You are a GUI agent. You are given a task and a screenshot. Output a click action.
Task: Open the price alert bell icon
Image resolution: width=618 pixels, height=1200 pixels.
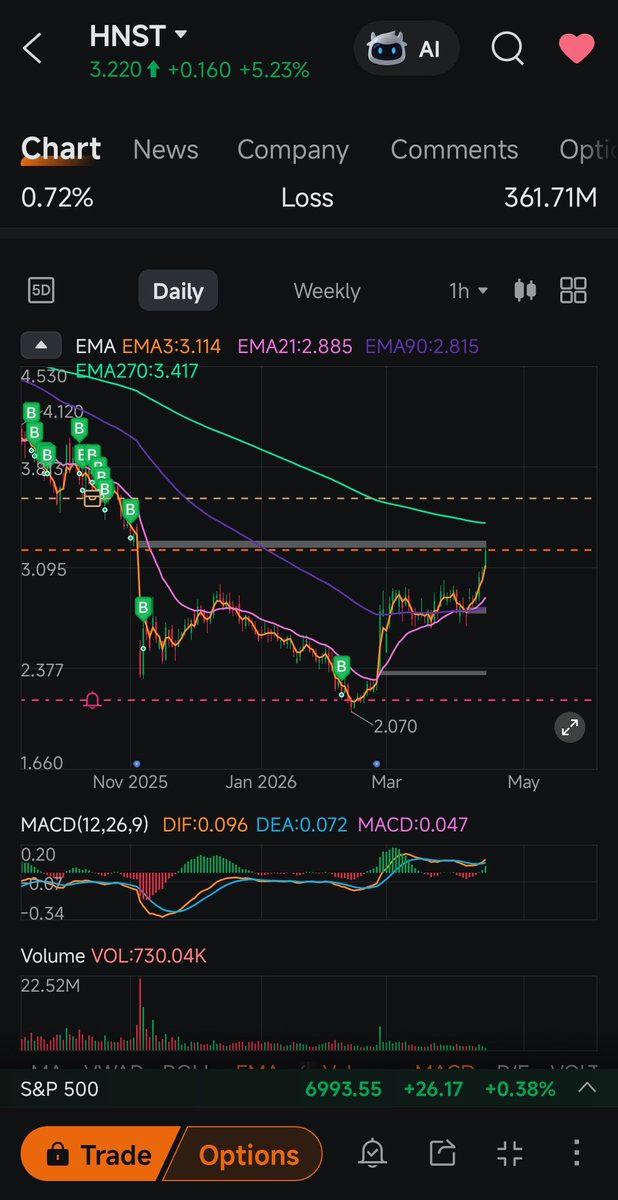point(373,1154)
